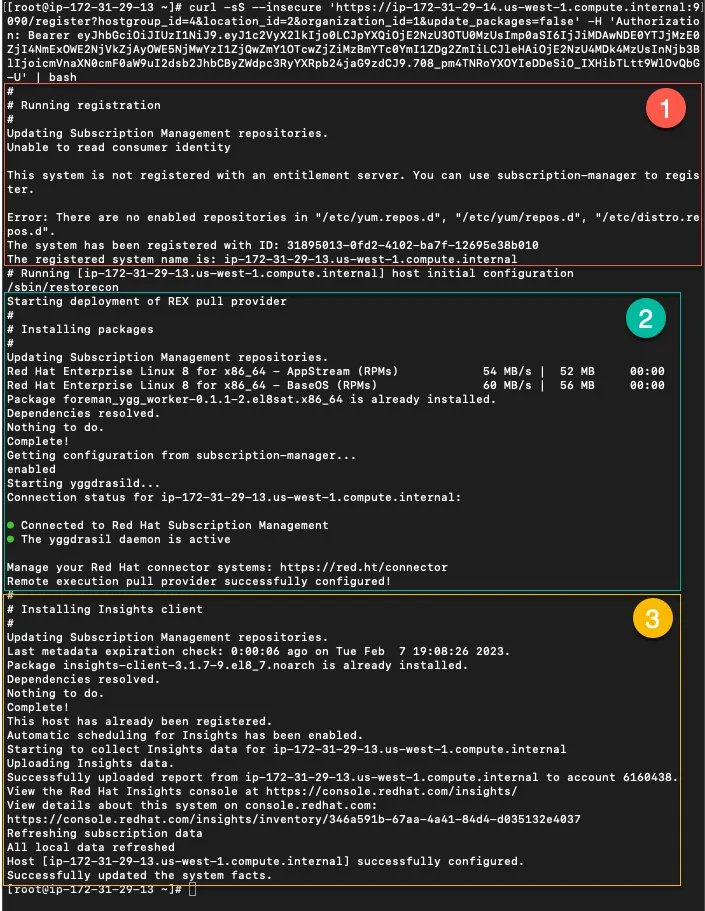This screenshot has width=705, height=911.
Task: Click "Unable to read consumer identity" line
Action: [x=119, y=147]
